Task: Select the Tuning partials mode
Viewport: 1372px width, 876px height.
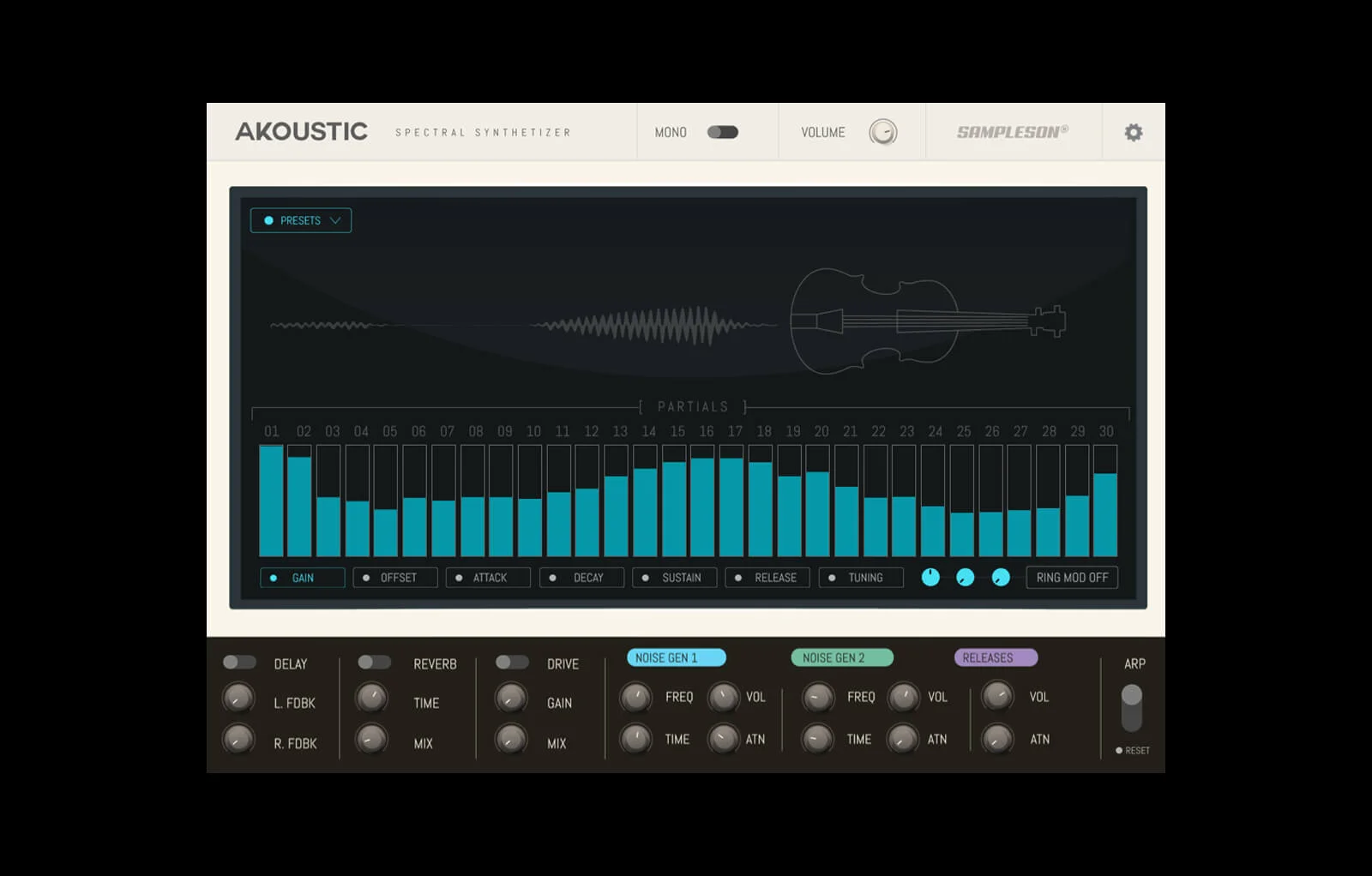Action: pyautogui.click(x=861, y=578)
